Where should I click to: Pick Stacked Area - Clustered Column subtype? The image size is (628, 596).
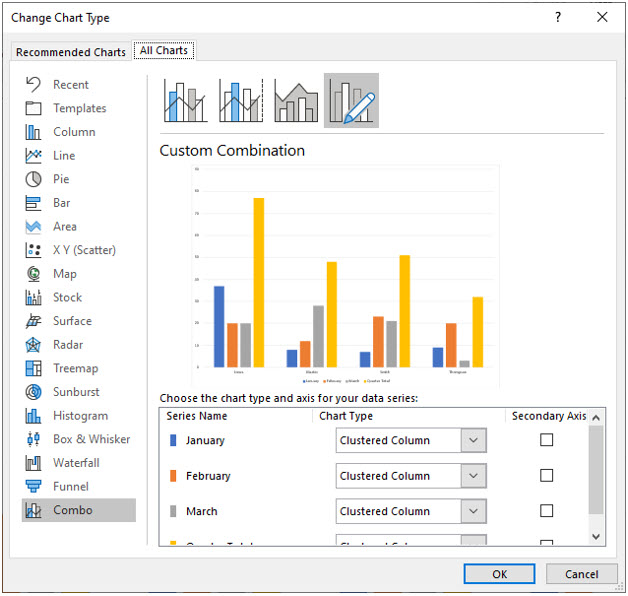[296, 101]
